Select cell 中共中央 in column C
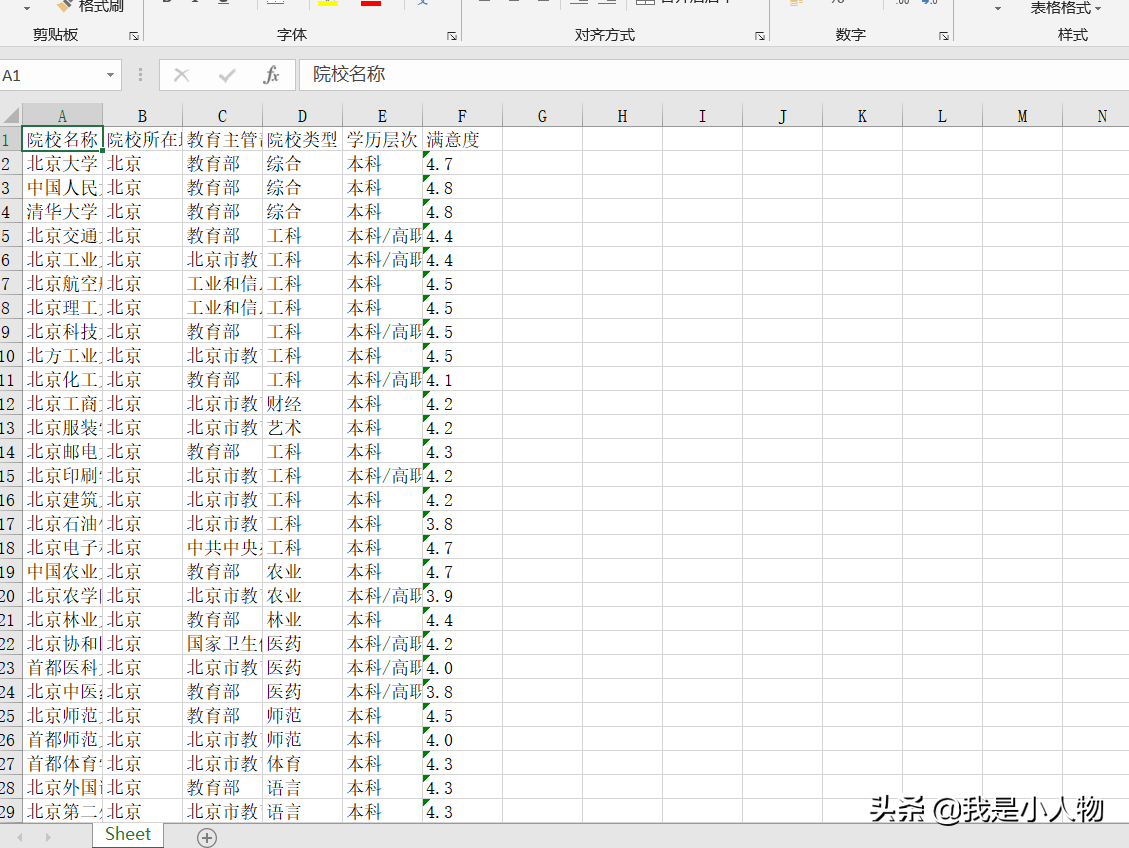 pyautogui.click(x=222, y=548)
